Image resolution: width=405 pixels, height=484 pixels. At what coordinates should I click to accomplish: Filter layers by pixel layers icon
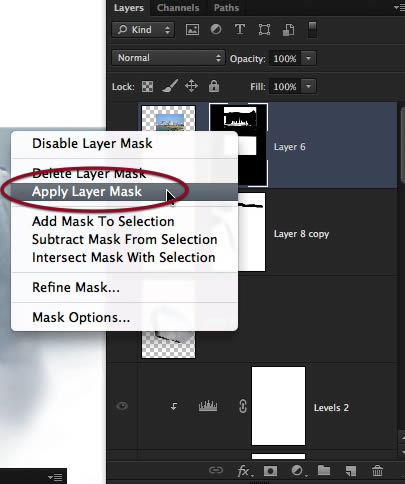pyautogui.click(x=192, y=30)
